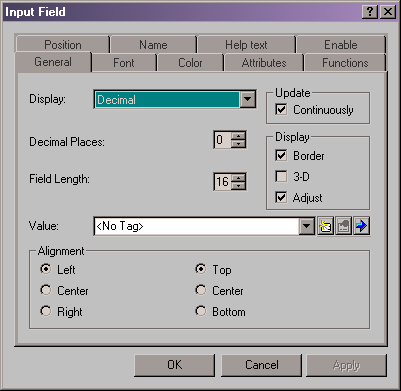This screenshot has height=391, width=401.
Task: Choose Bottom vertical alignment option
Action: [x=201, y=311]
